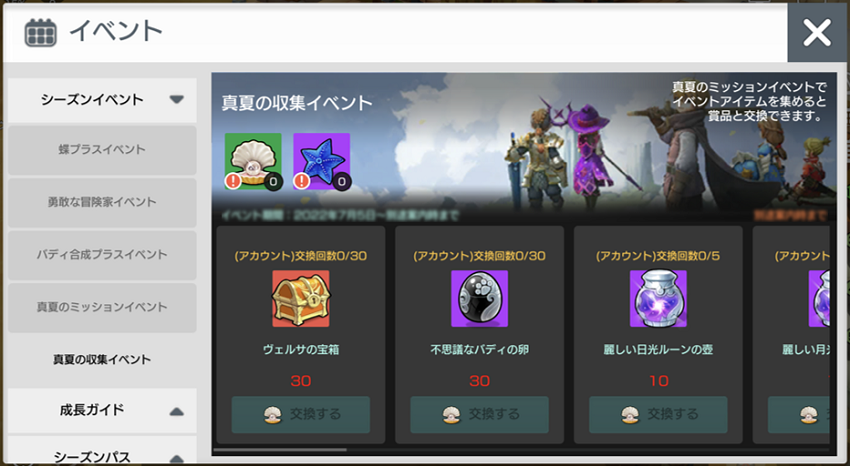
Task: Click the pearl shell event item icon
Action: coord(253,161)
